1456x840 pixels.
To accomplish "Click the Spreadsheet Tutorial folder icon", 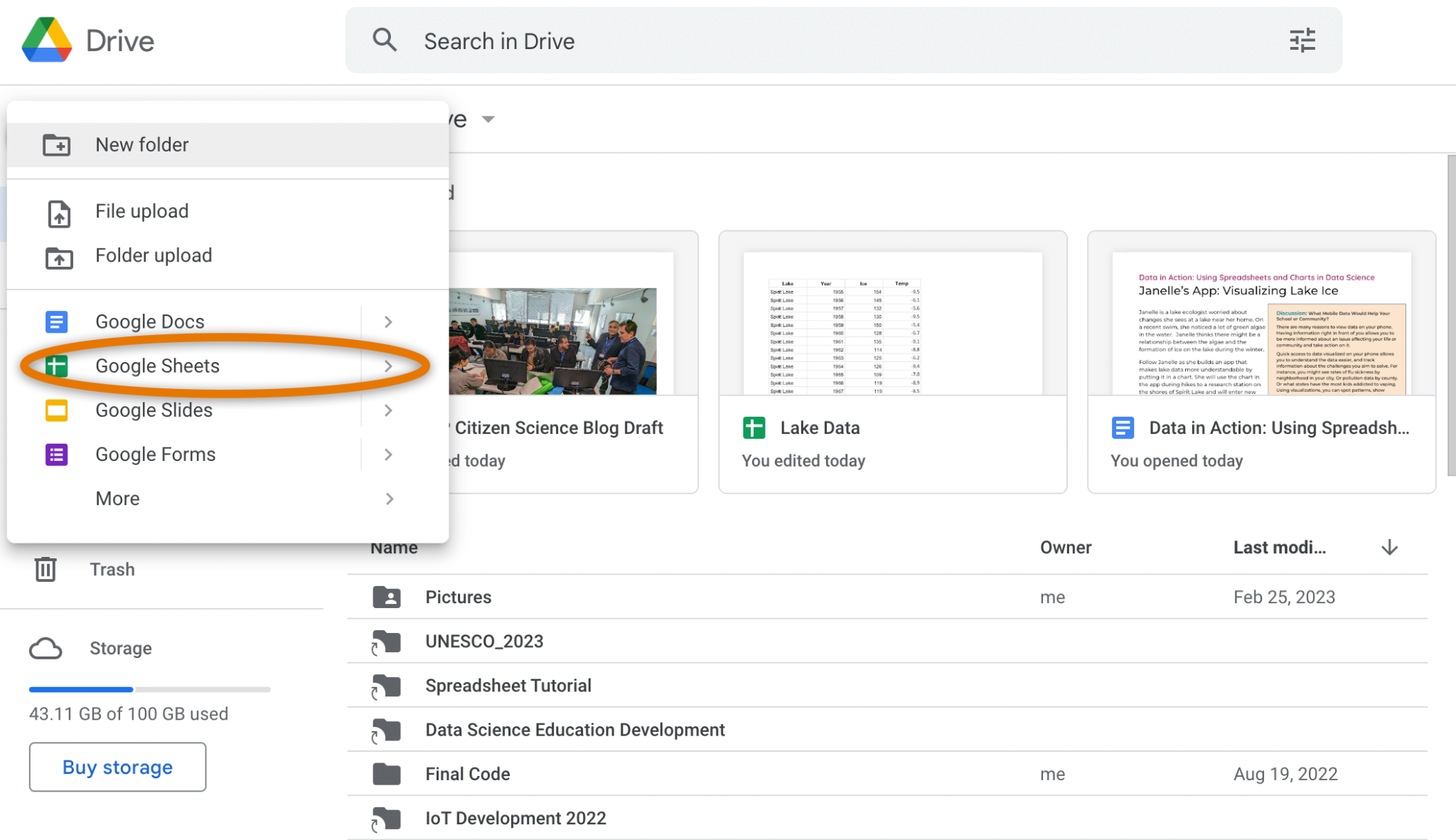I will pyautogui.click(x=386, y=686).
